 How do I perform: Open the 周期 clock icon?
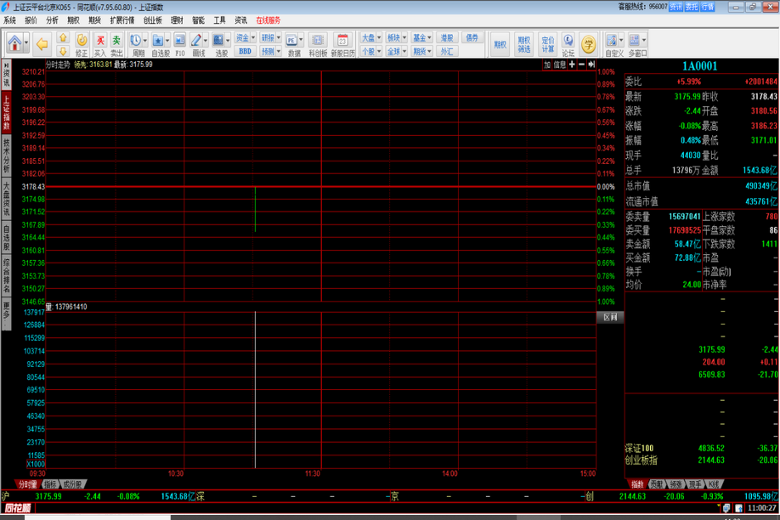135,40
